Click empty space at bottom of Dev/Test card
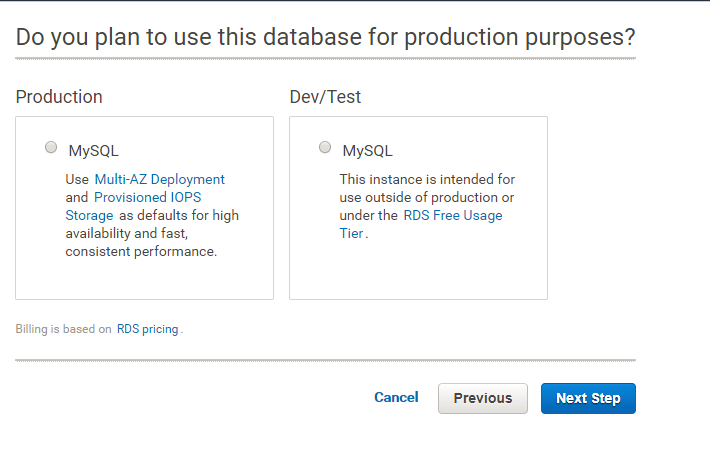This screenshot has width=710, height=458. coord(418,275)
